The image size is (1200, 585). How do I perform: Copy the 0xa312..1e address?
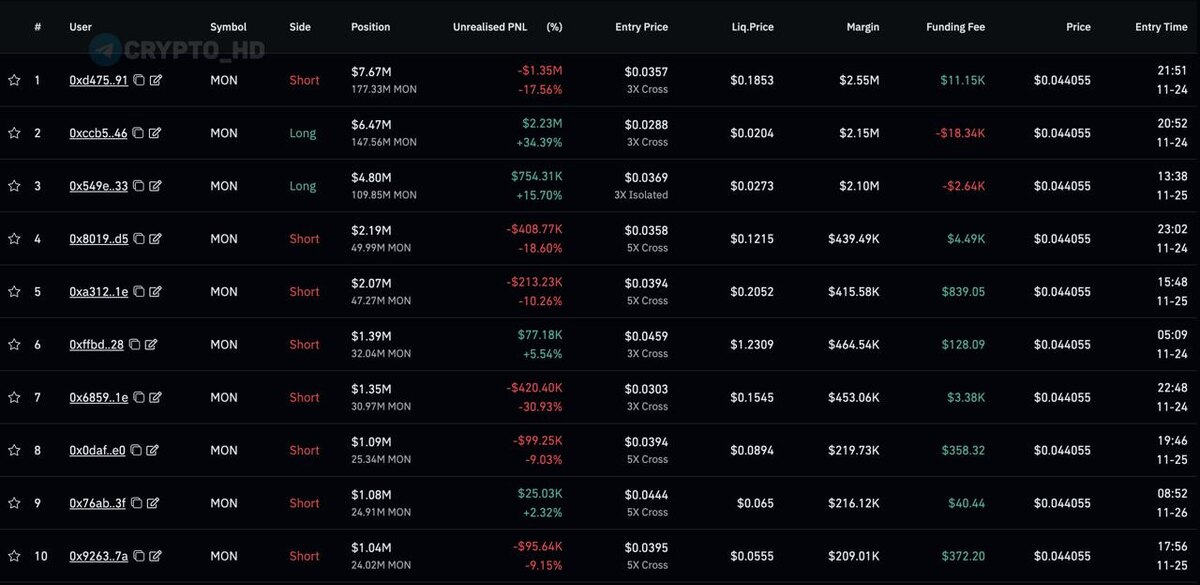pyautogui.click(x=138, y=292)
